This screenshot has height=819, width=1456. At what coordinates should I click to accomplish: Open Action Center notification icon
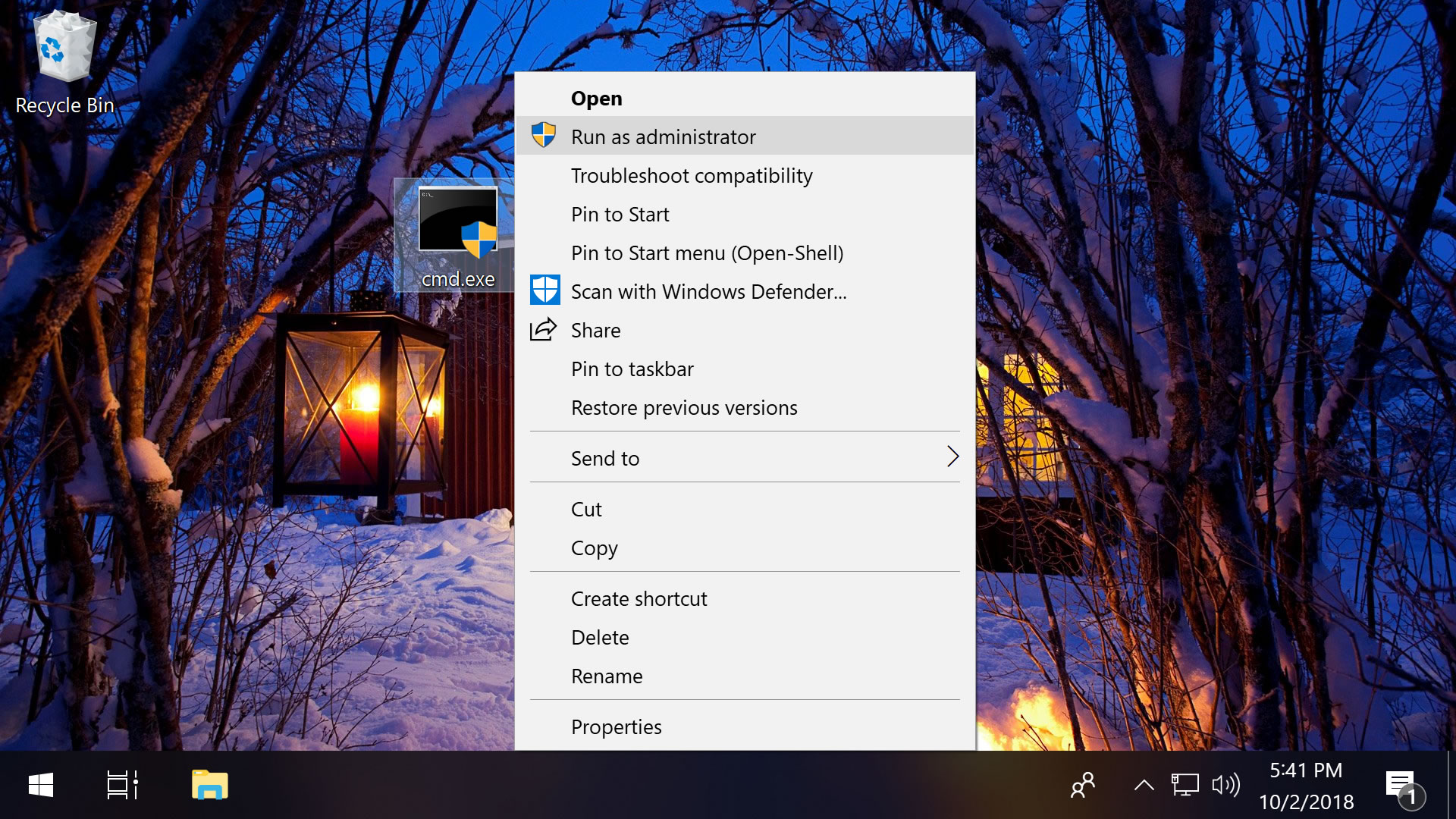click(x=1401, y=785)
